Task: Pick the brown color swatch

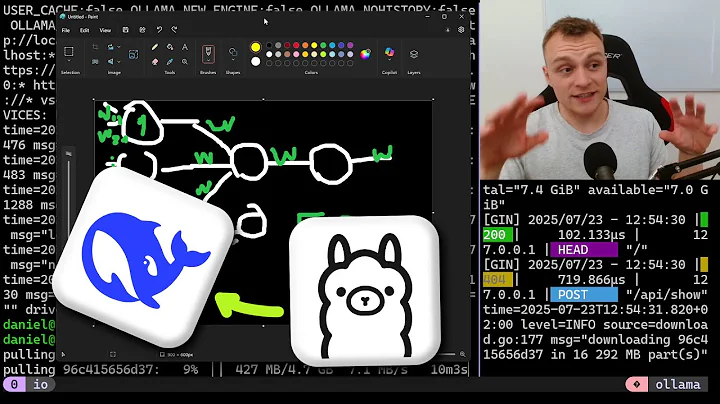Action: [x=287, y=54]
